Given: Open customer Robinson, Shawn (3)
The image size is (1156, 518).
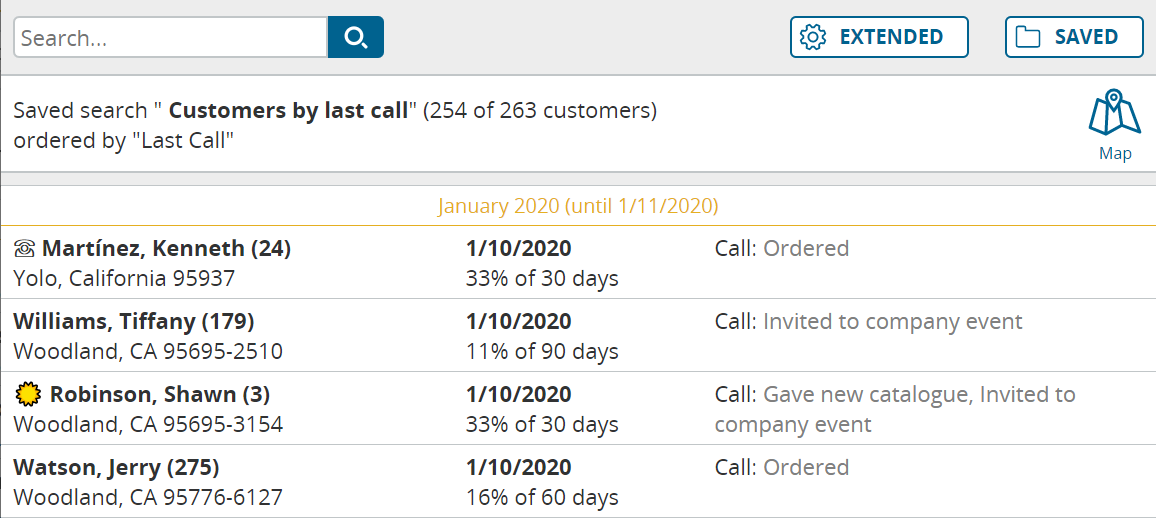Looking at the screenshot, I should (160, 395).
